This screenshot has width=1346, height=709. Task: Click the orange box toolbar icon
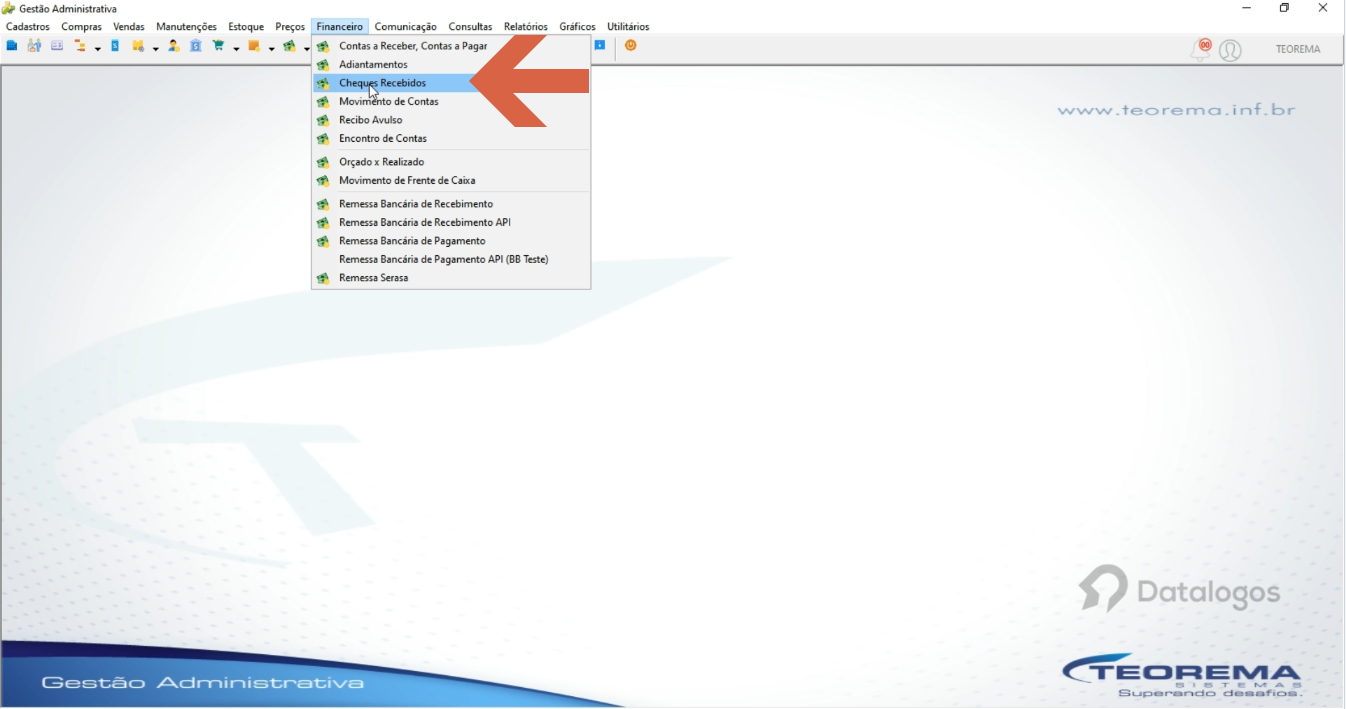254,46
